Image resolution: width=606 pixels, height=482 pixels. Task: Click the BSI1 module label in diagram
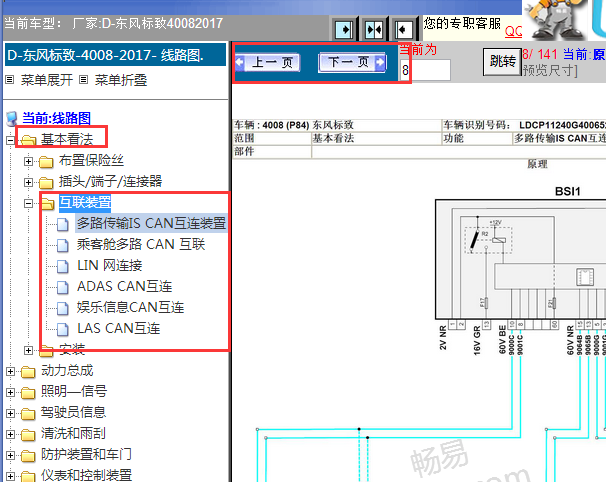[568, 191]
